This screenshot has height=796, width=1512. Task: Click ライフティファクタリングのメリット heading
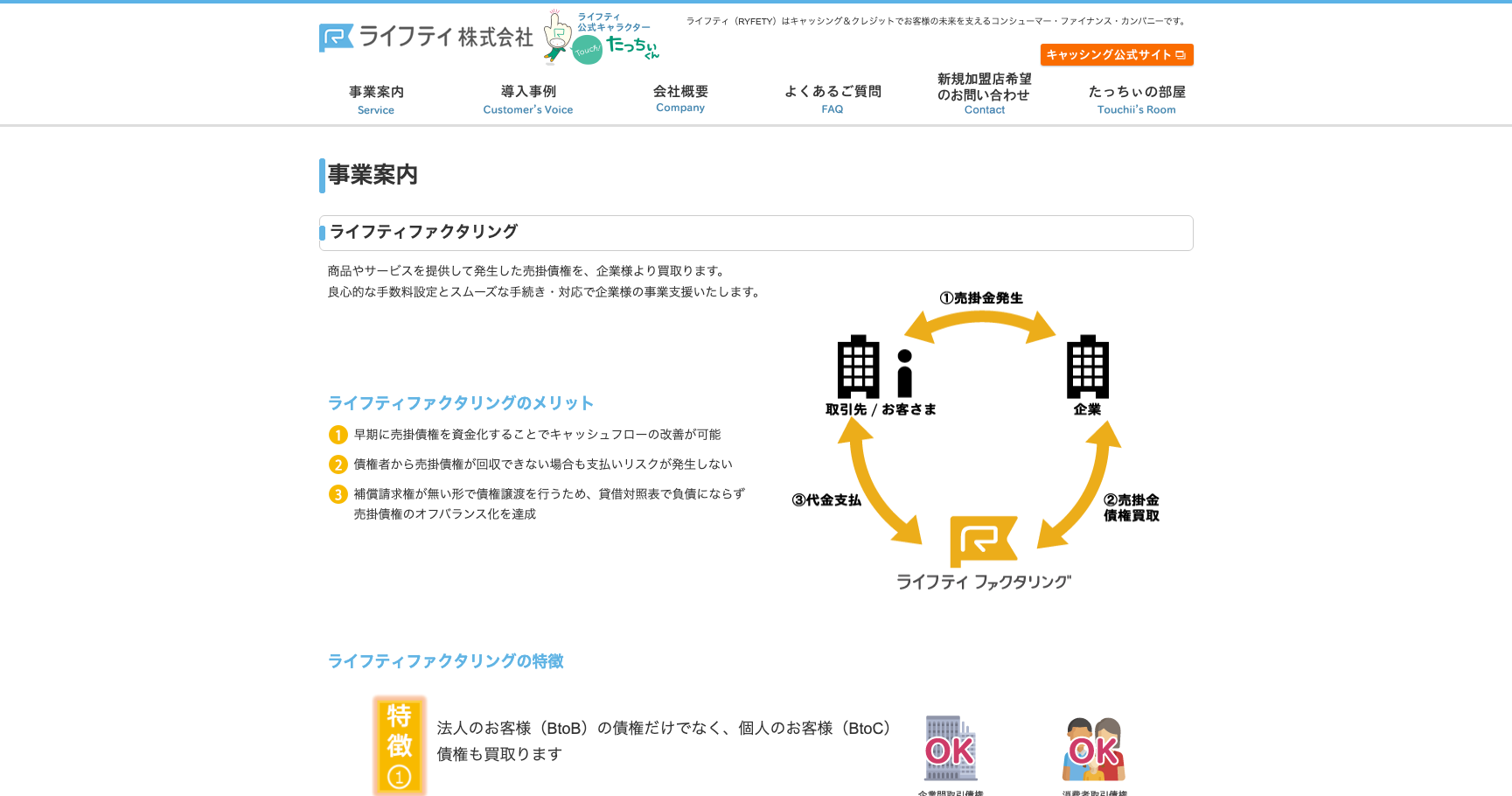click(x=461, y=403)
